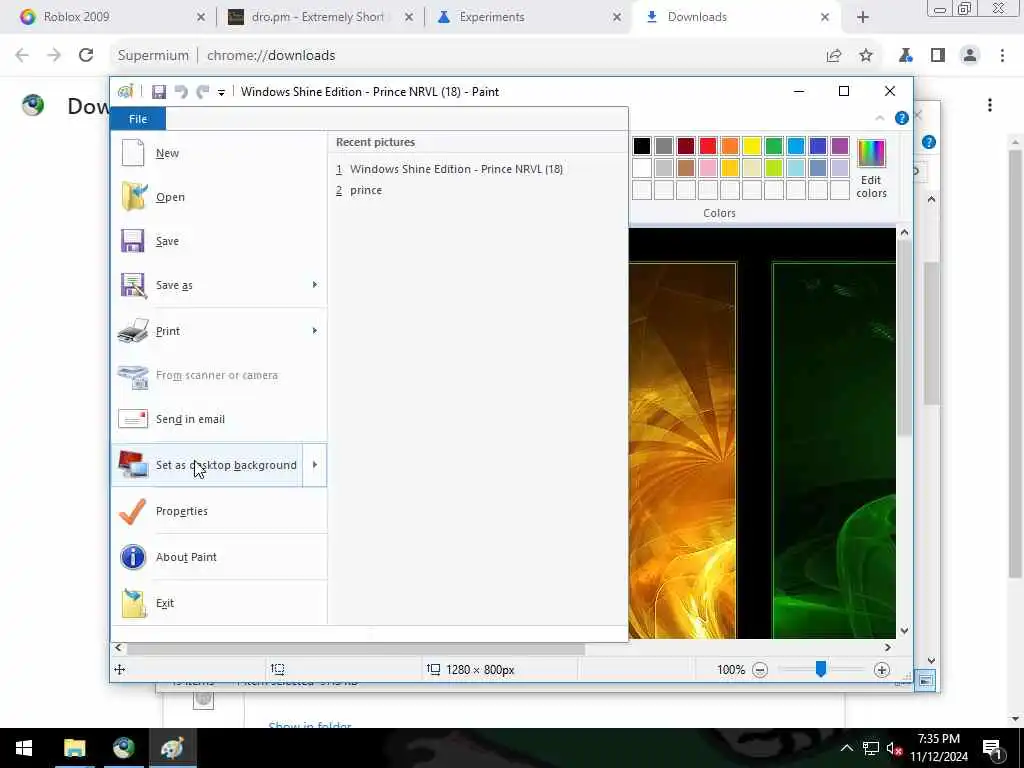Click the Send in email envelope icon
This screenshot has height=768, width=1024.
click(x=133, y=419)
